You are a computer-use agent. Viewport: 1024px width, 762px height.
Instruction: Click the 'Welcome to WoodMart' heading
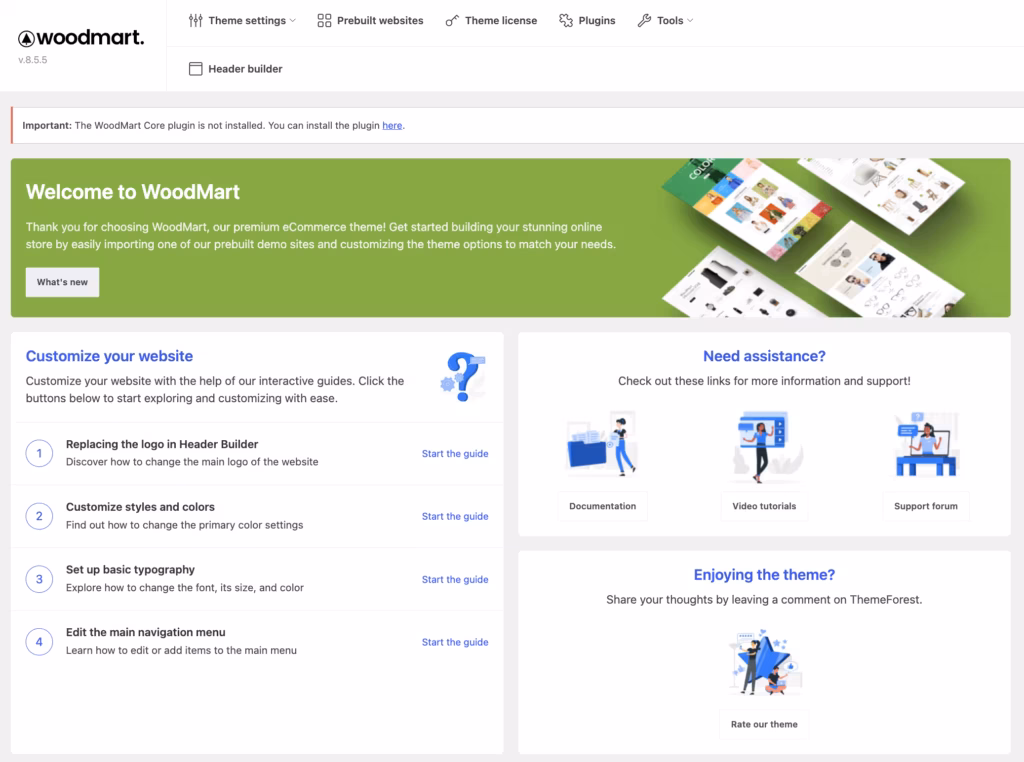133,191
